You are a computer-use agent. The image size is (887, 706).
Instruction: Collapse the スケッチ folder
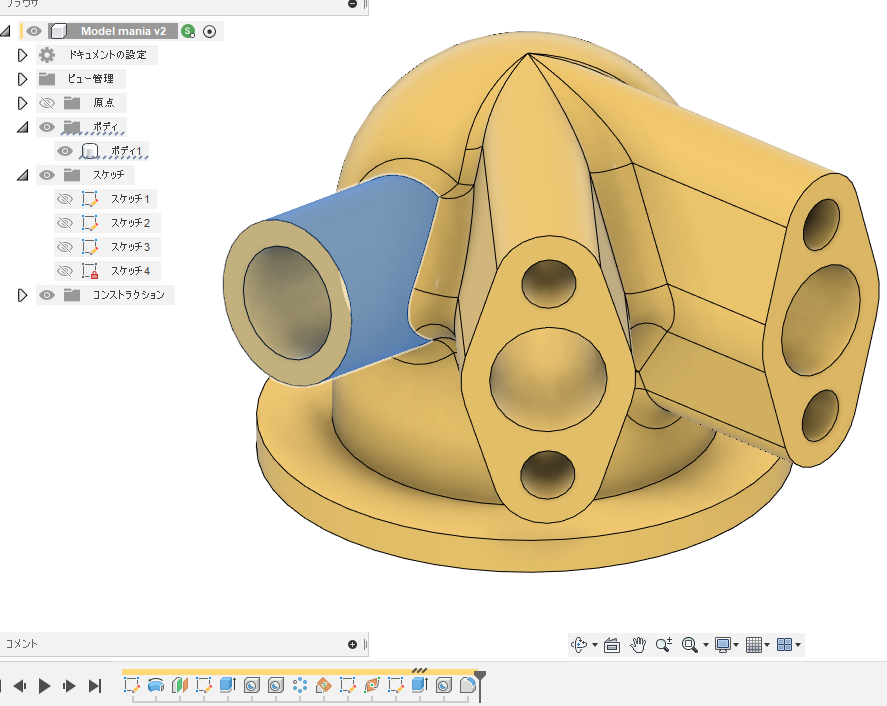22,174
